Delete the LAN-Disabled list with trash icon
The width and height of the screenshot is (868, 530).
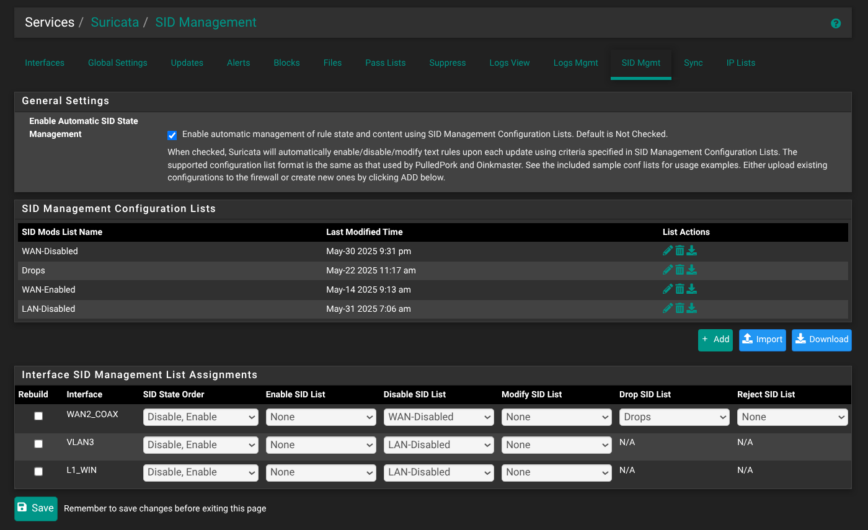point(680,308)
